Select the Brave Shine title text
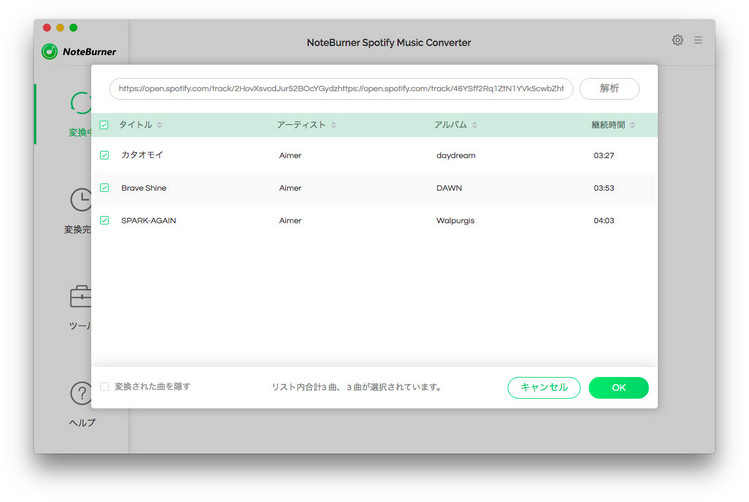The height and width of the screenshot is (502, 749). [x=144, y=188]
